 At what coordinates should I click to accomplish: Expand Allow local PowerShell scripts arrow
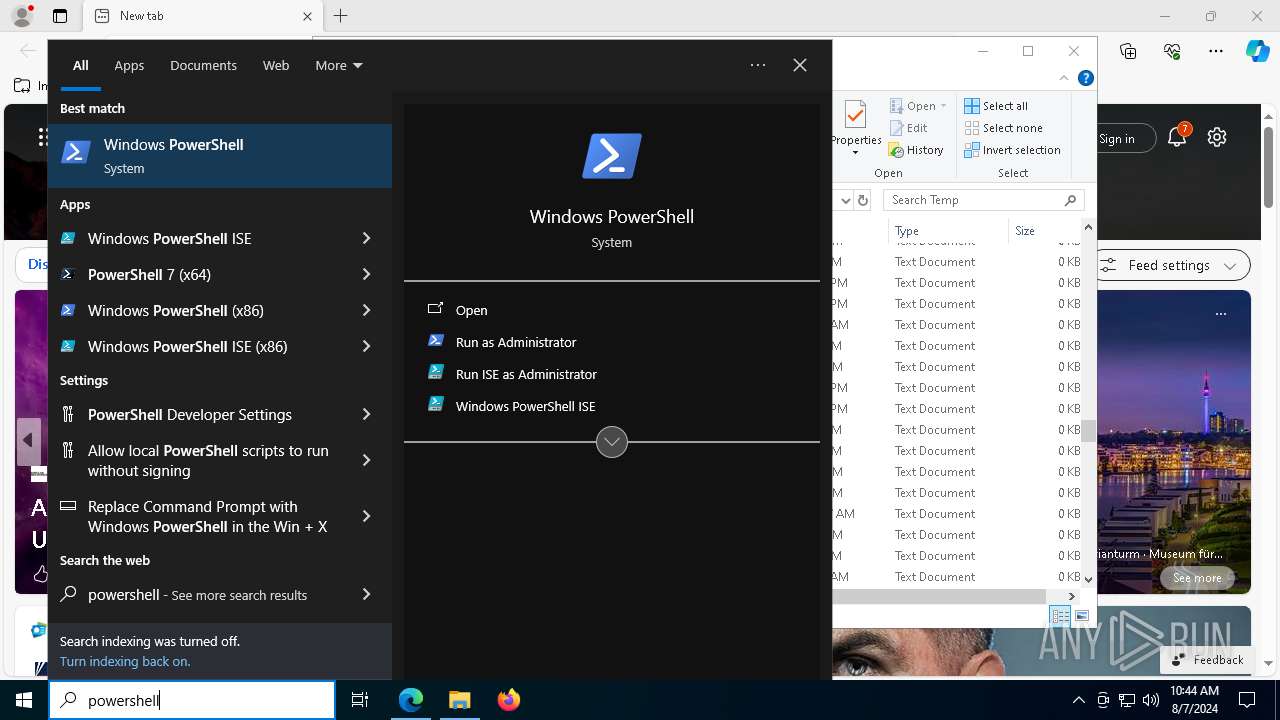point(366,460)
